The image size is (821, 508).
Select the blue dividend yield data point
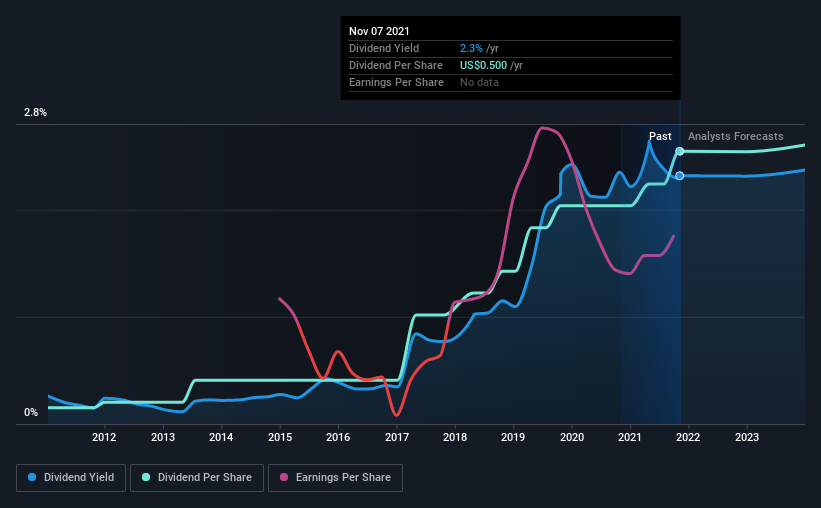[680, 176]
